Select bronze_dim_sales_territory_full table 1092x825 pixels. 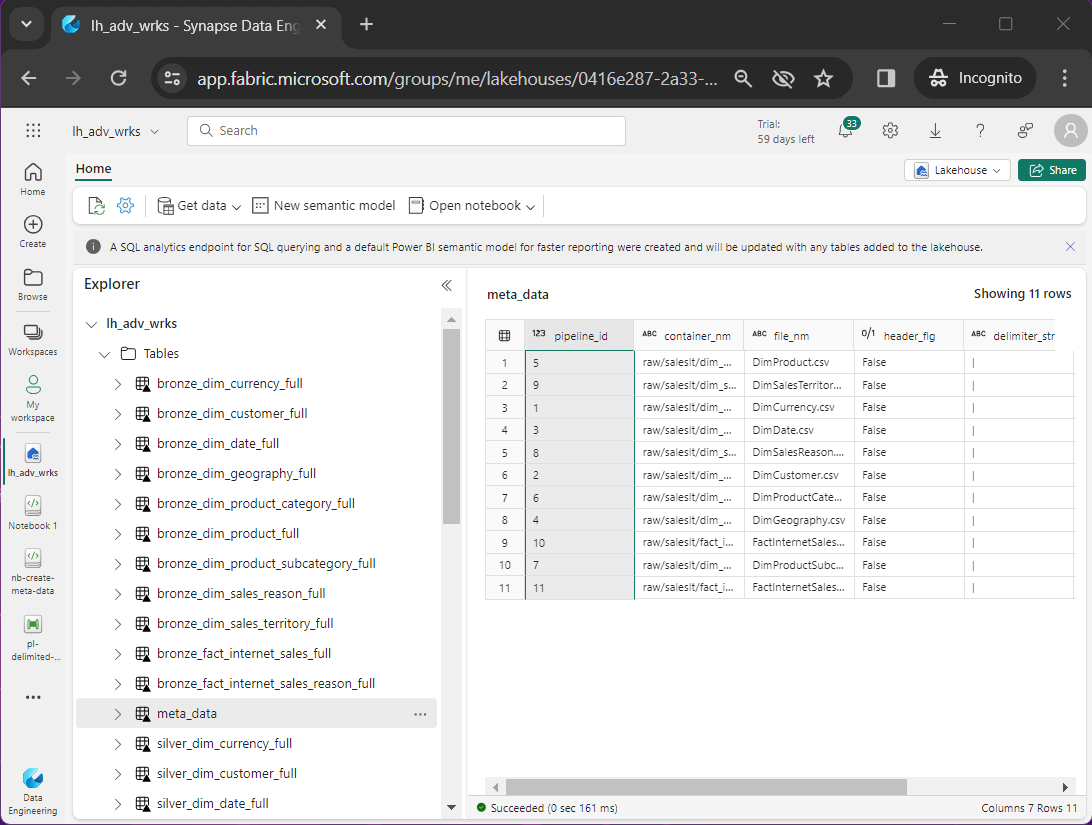coord(245,623)
